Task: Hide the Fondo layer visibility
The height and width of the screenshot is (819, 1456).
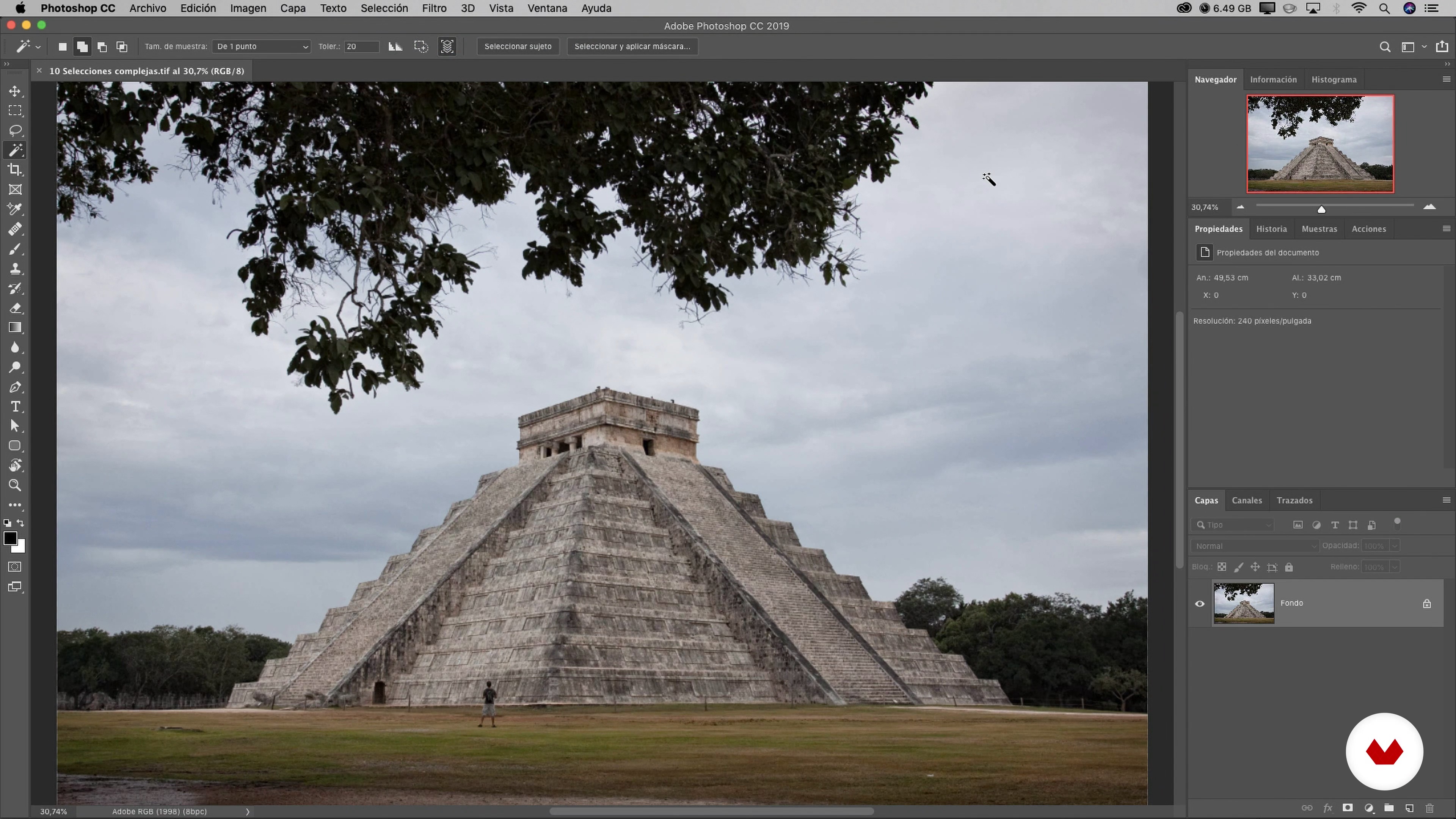Action: click(x=1199, y=604)
